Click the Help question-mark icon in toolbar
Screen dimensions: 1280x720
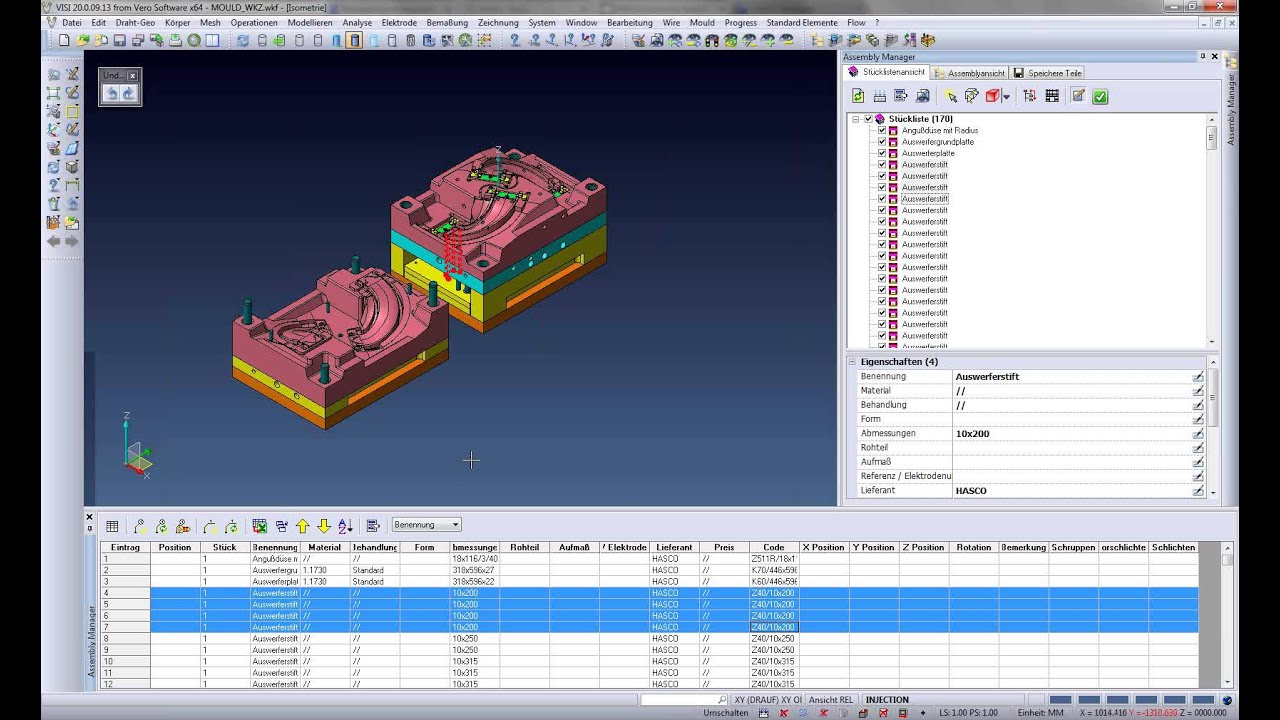click(x=515, y=41)
